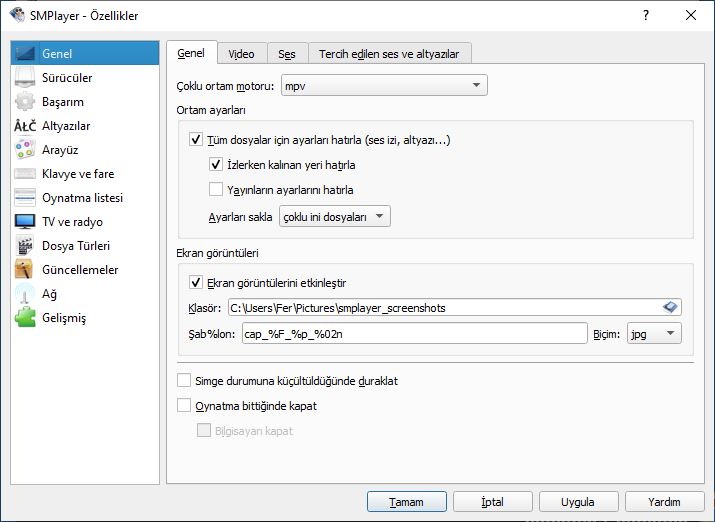The width and height of the screenshot is (715, 522).
Task: Select Arayüz label in category list
Action: click(60, 150)
